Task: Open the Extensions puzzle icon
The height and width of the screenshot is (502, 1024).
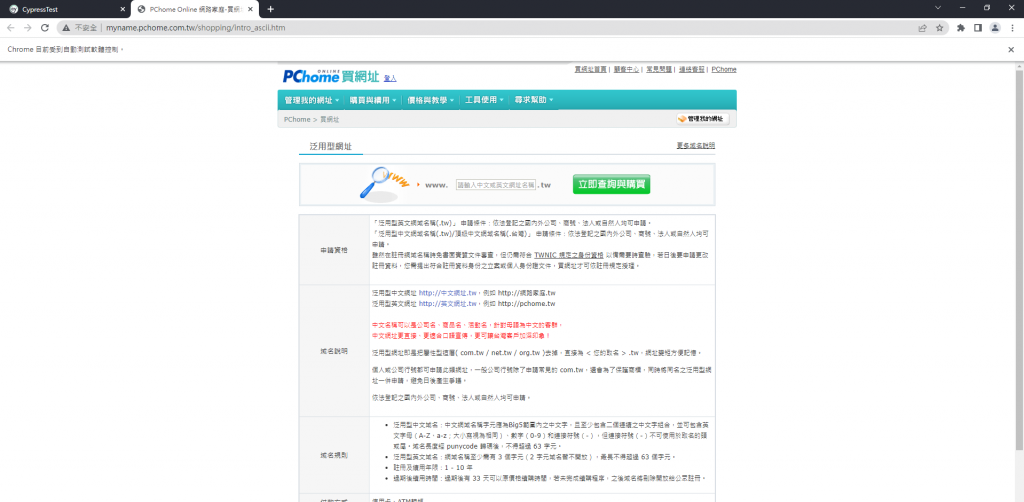Action: pyautogui.click(x=961, y=28)
